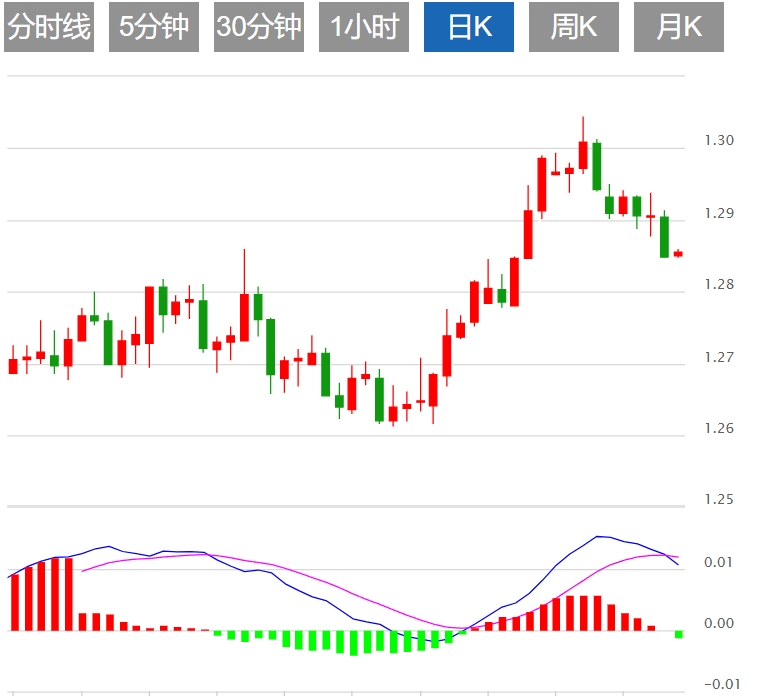The image size is (769, 696).
Task: Click the last small red candlestick on the right
Action: click(678, 254)
